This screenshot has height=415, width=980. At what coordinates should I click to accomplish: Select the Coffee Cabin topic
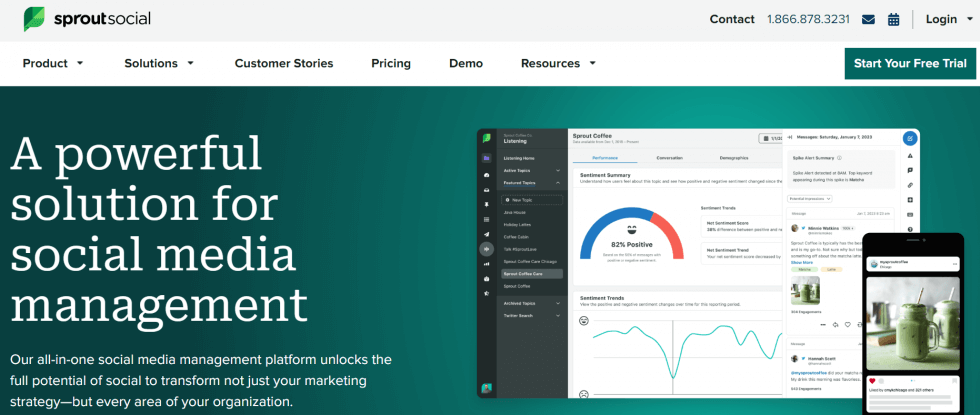pyautogui.click(x=515, y=237)
